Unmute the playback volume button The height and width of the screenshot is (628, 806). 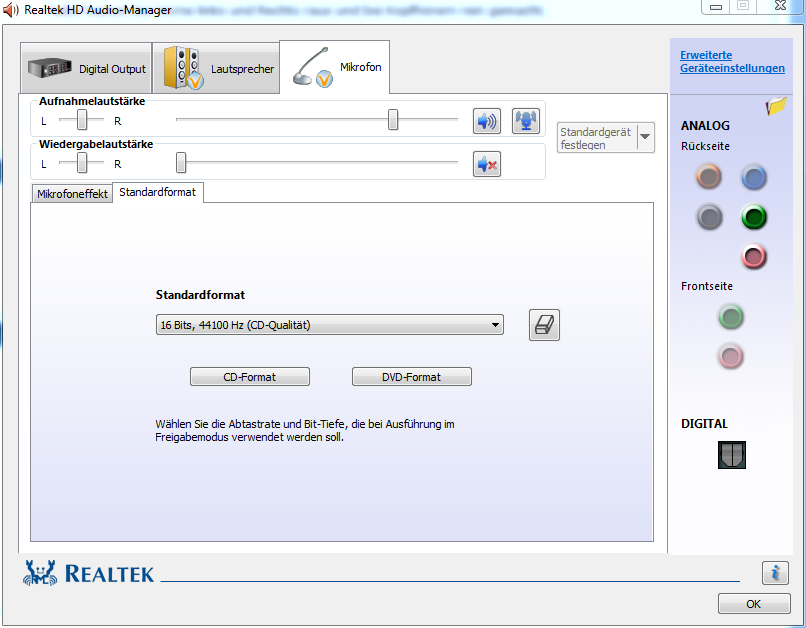tap(486, 164)
